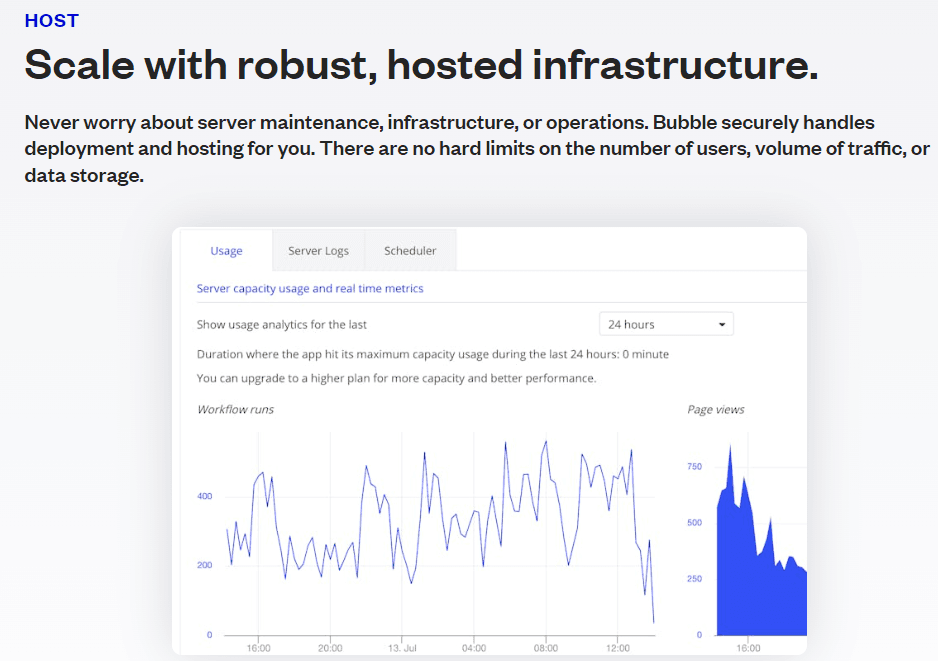Click 'Scale with robust, hosted infrastructure' heading
The image size is (938, 661).
coord(421,65)
